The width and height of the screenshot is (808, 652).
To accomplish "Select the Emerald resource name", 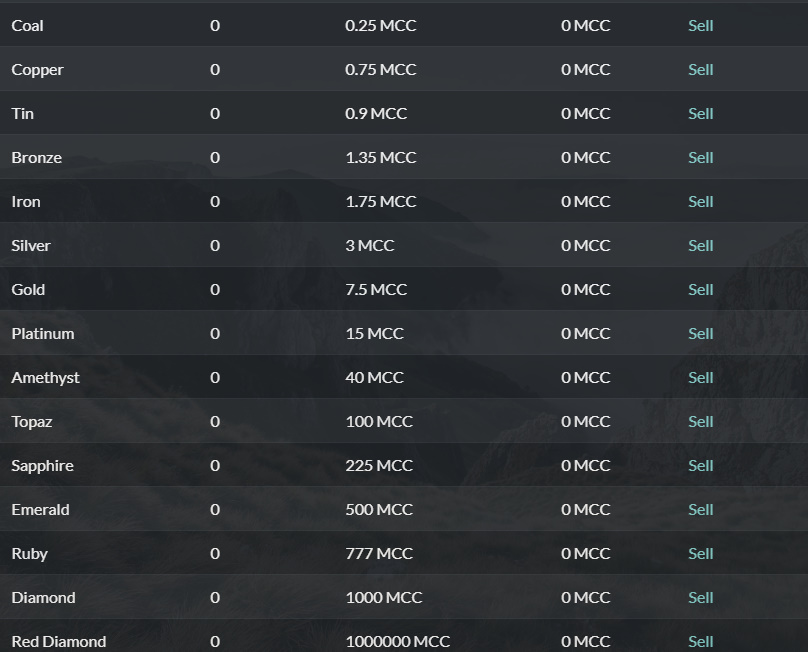I will (x=40, y=509).
